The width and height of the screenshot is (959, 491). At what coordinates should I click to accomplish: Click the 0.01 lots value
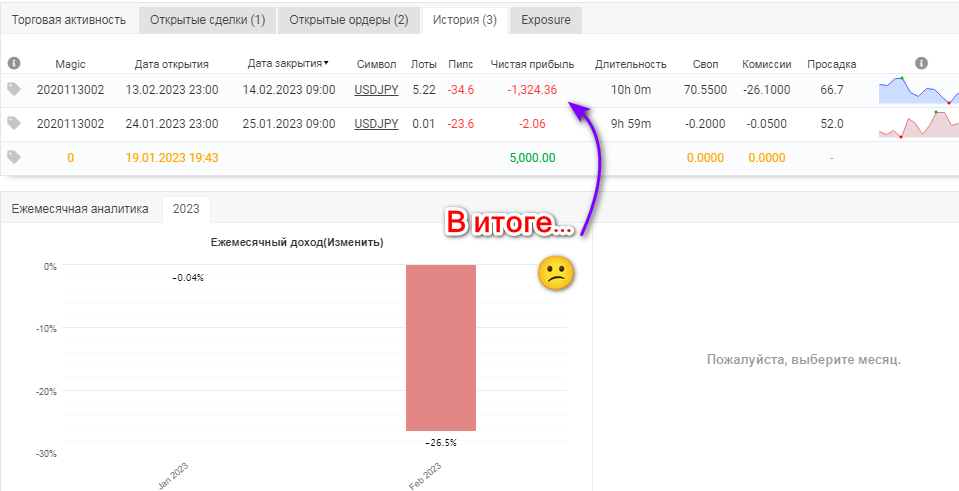(x=424, y=124)
